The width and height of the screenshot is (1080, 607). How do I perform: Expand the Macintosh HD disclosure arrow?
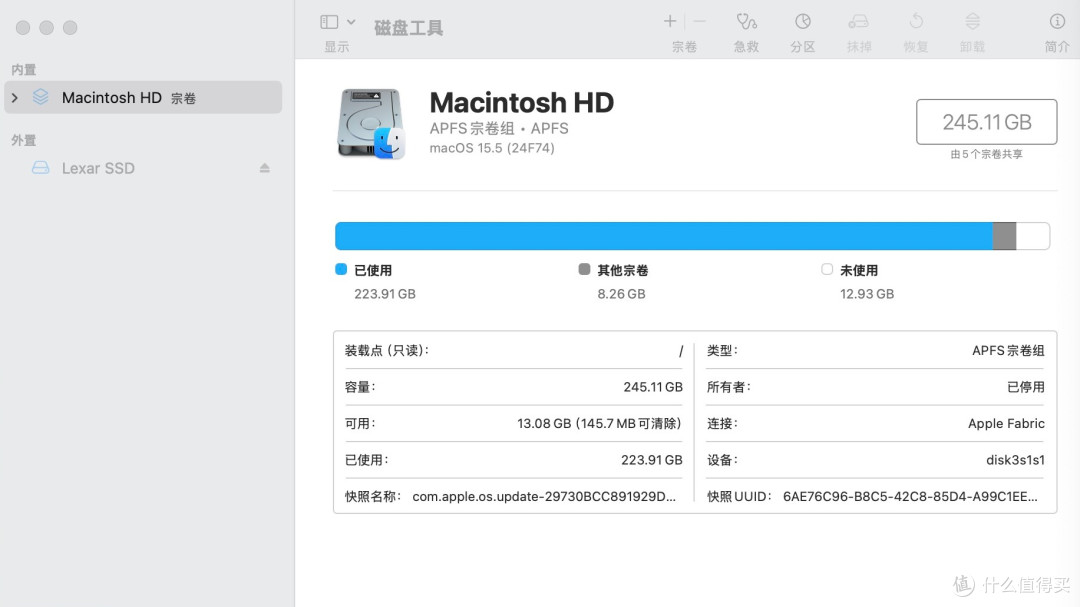[14, 98]
